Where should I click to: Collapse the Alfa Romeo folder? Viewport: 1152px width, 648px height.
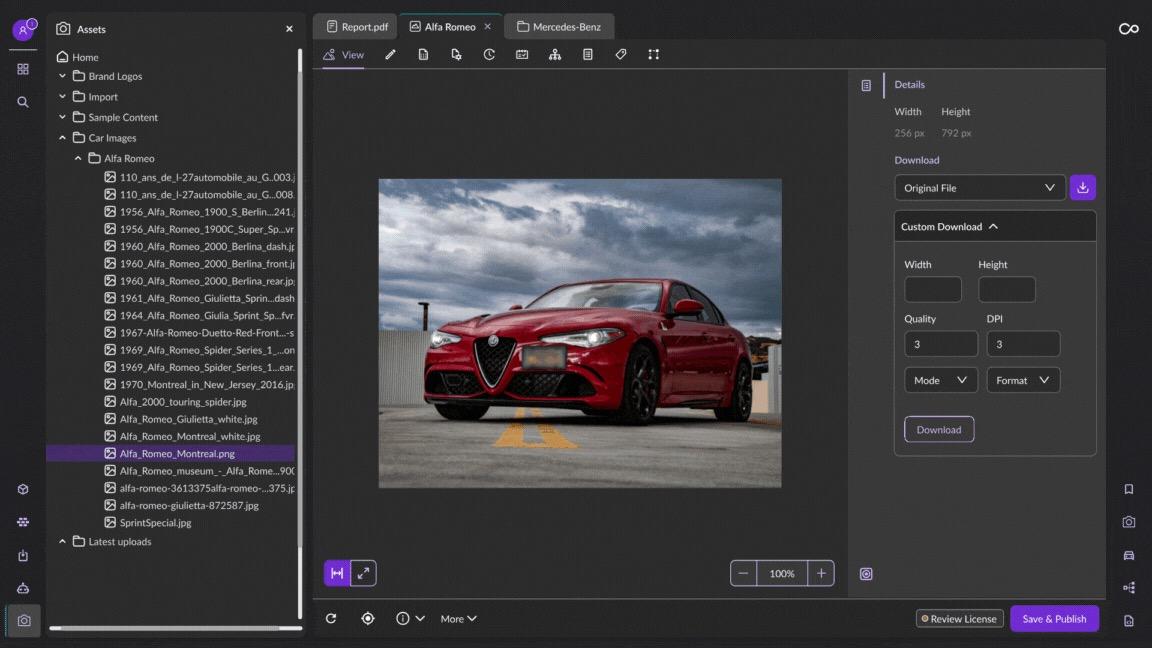78,158
